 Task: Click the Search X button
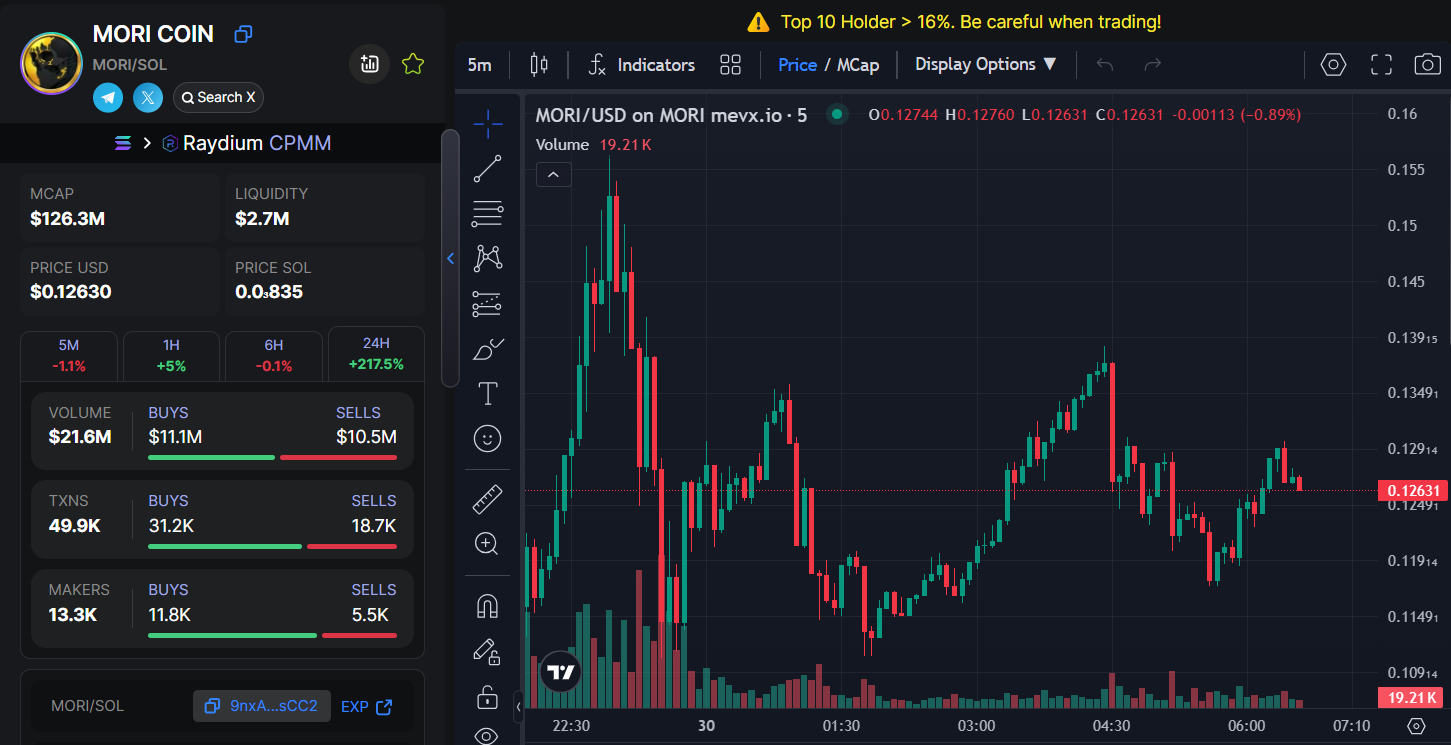218,97
